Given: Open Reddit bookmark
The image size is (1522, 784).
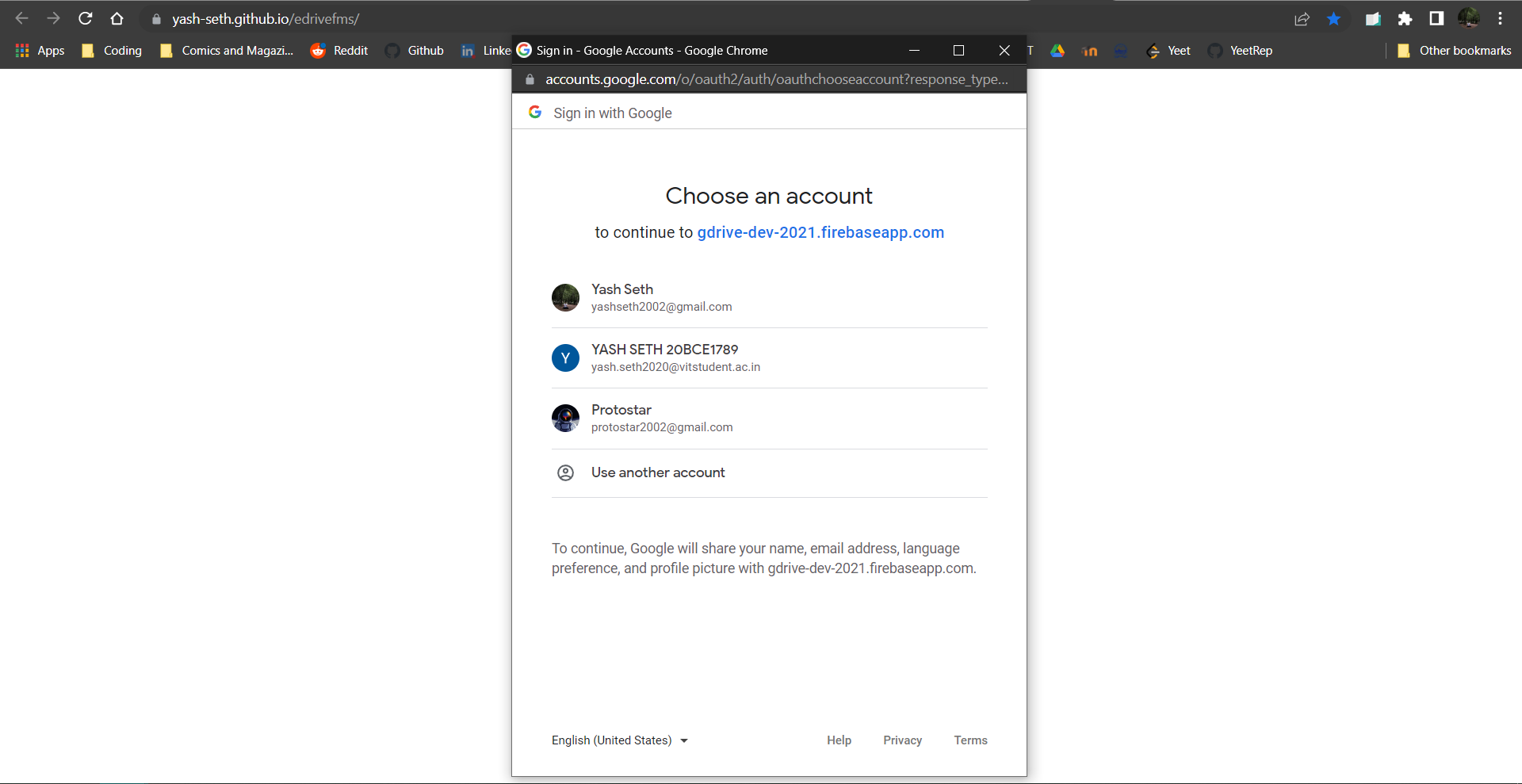Looking at the screenshot, I should click(x=339, y=51).
